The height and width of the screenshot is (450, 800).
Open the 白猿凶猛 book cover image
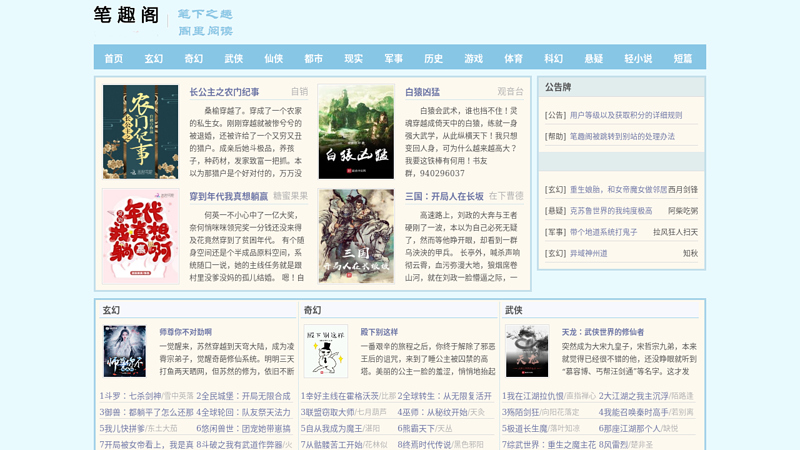(356, 132)
